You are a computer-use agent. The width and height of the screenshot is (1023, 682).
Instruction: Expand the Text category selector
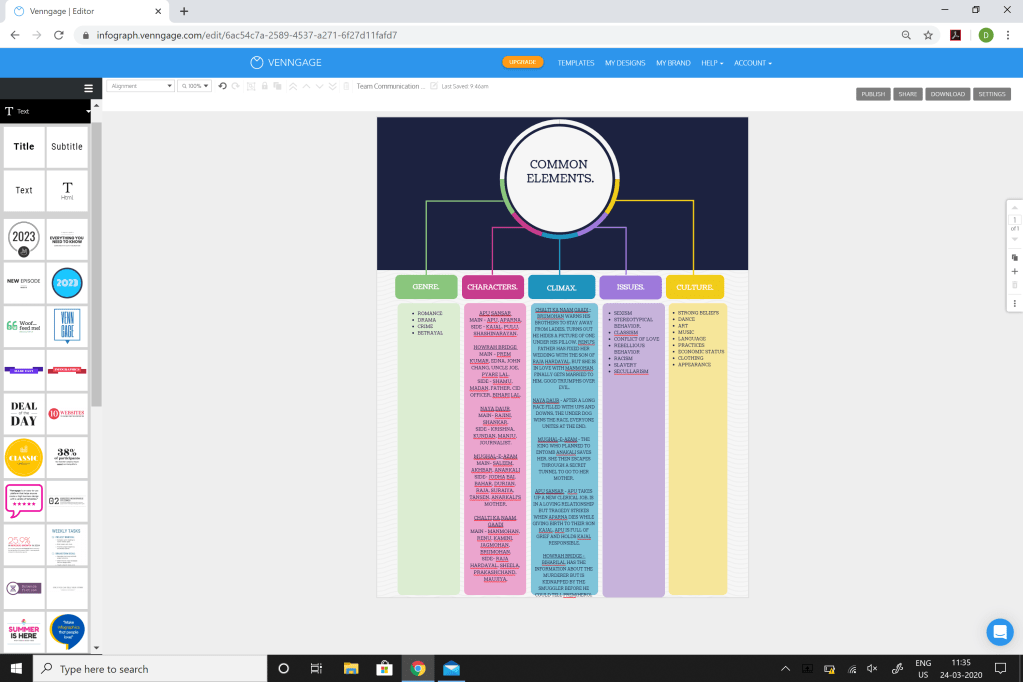47,112
